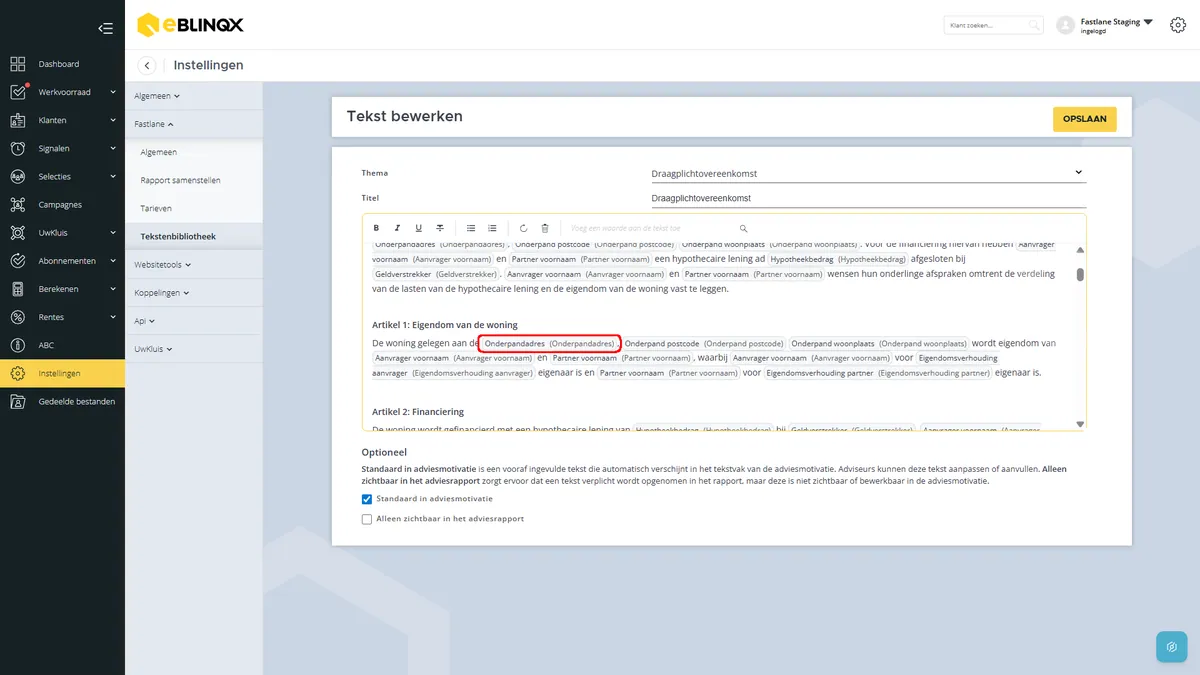Click the magnifier icon in editor toolbar
The height and width of the screenshot is (675, 1200).
(743, 228)
